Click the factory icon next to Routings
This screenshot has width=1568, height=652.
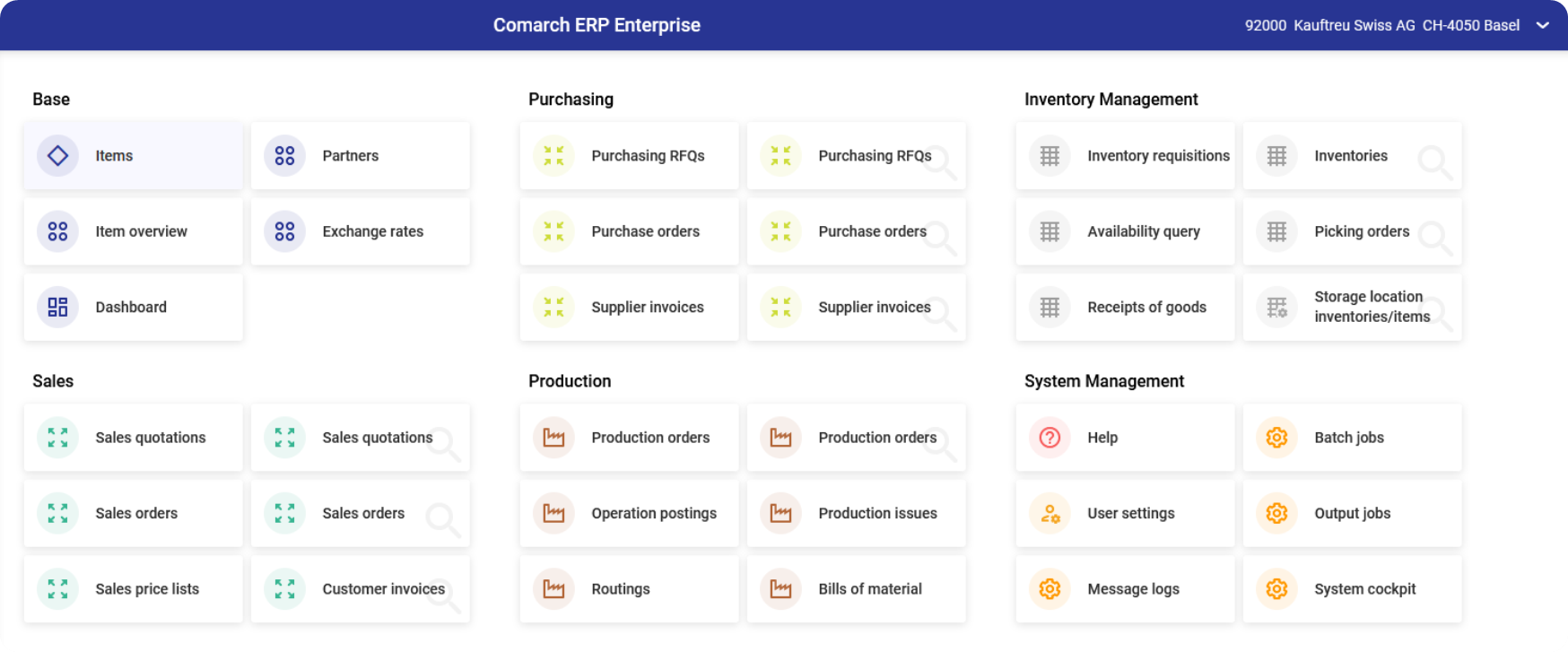tap(553, 589)
